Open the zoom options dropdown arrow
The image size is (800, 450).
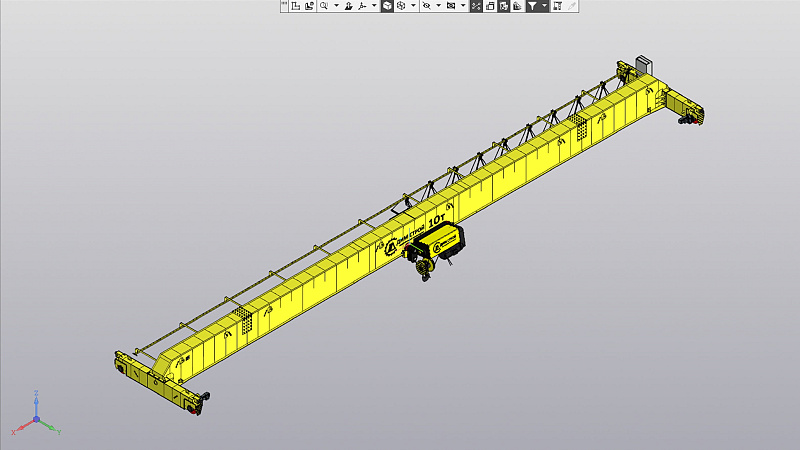coord(336,6)
